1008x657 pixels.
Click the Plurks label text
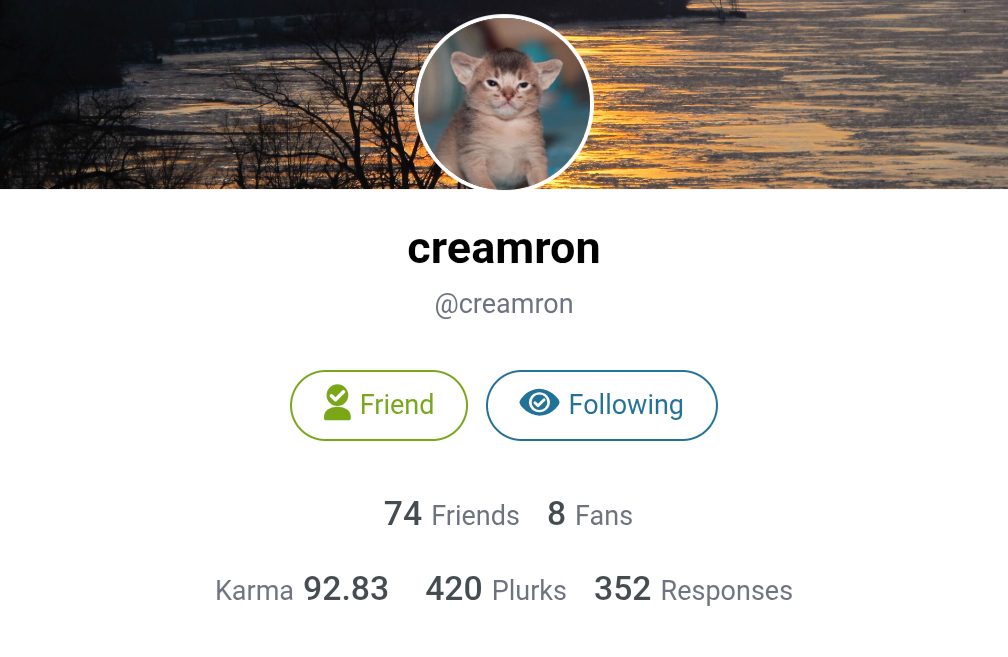pyautogui.click(x=529, y=590)
